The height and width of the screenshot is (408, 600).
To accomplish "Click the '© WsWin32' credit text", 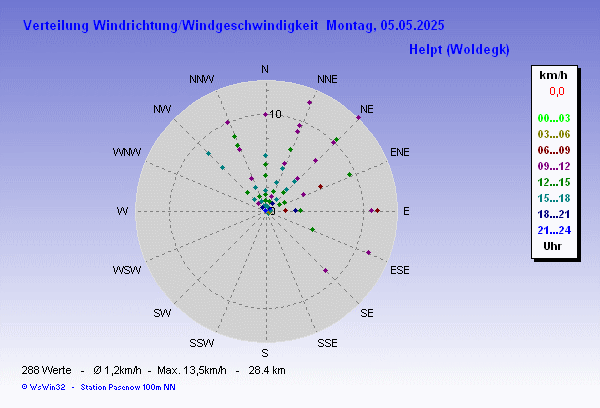I will pos(43,387).
